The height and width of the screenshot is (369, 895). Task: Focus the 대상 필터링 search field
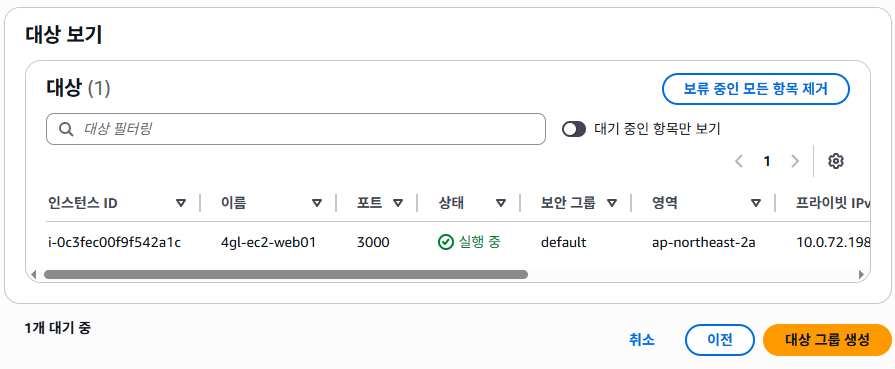coord(296,129)
